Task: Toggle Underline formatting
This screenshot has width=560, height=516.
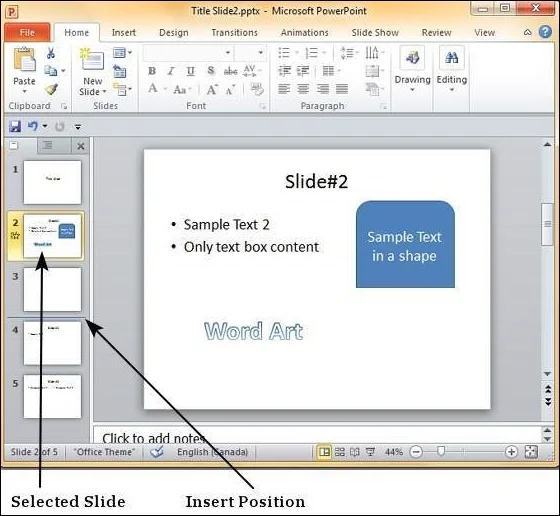Action: coord(191,71)
